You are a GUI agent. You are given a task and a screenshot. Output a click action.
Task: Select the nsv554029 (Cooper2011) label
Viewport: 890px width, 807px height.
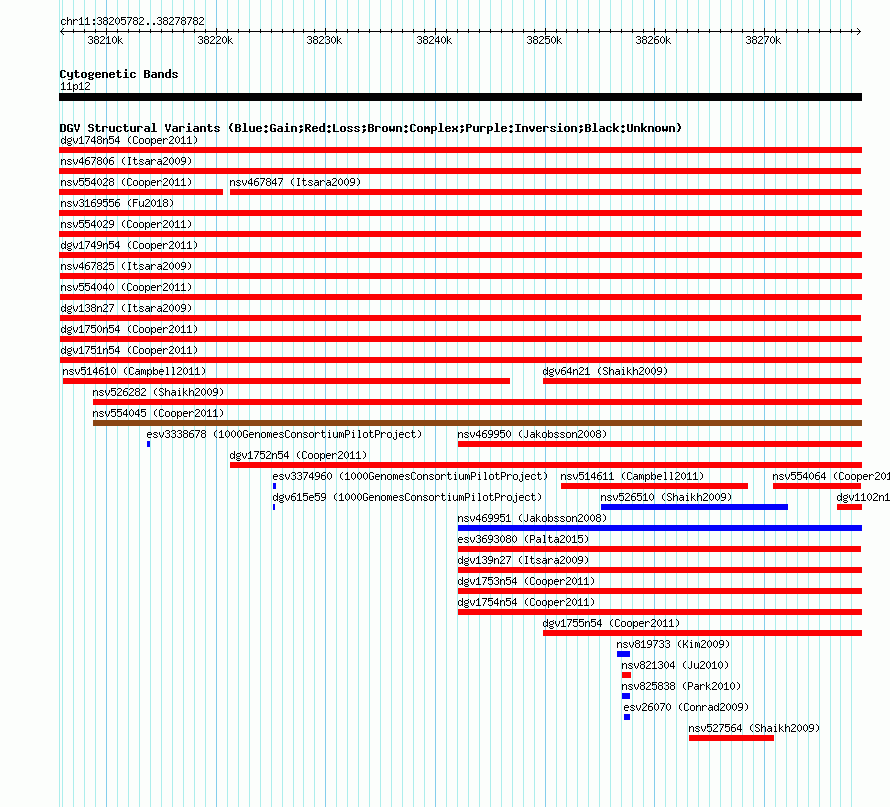click(x=126, y=224)
